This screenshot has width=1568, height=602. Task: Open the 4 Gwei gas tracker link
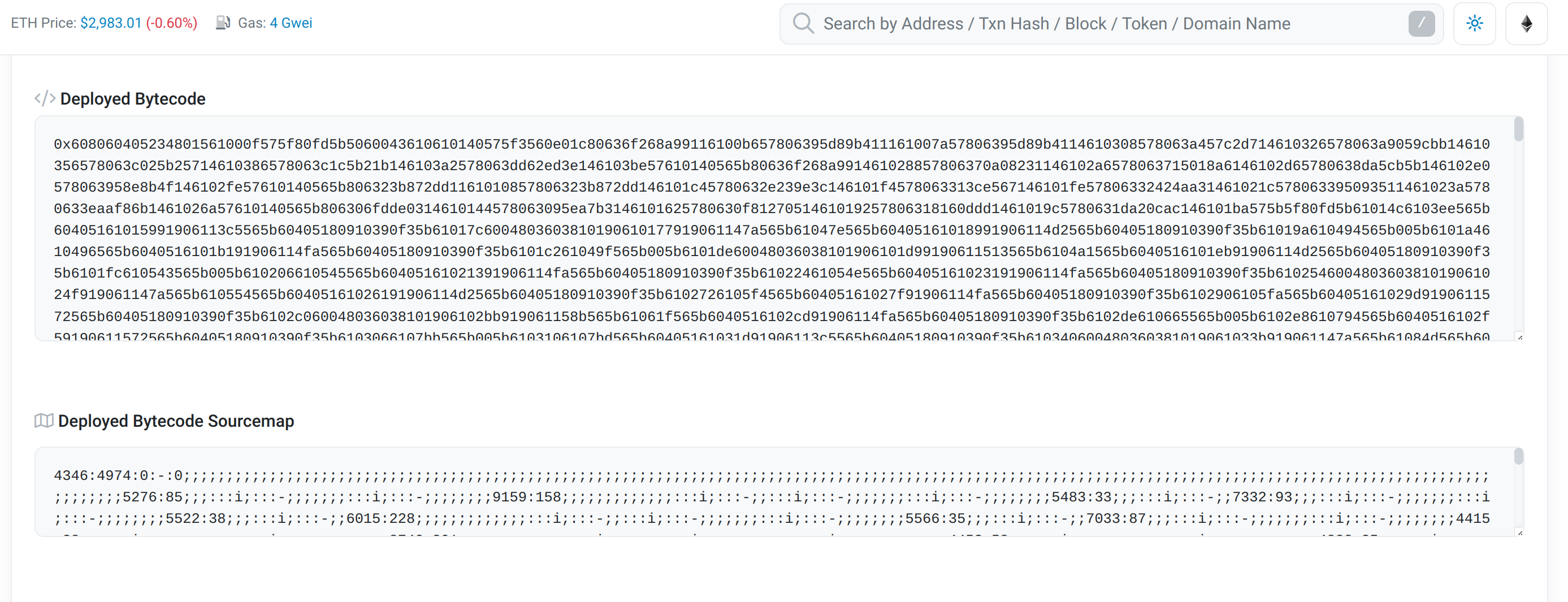(291, 23)
